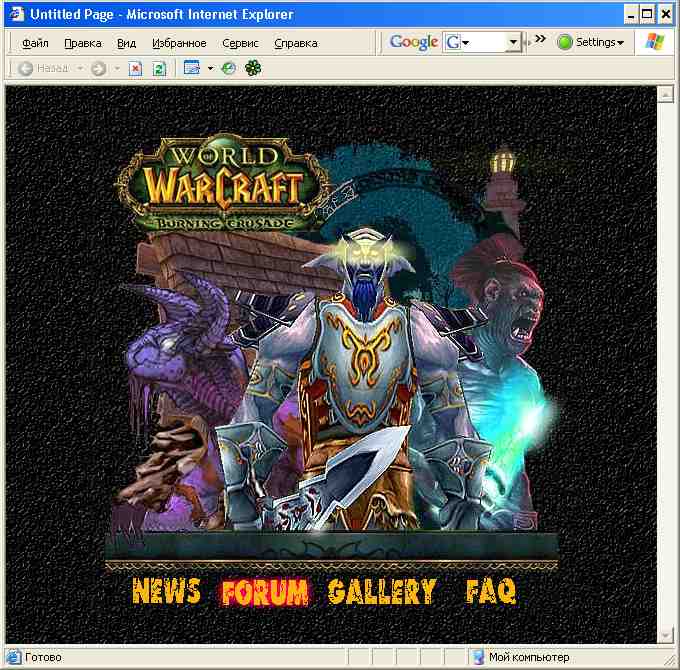
Task: Click the page icon in status bar
Action: click(13, 657)
